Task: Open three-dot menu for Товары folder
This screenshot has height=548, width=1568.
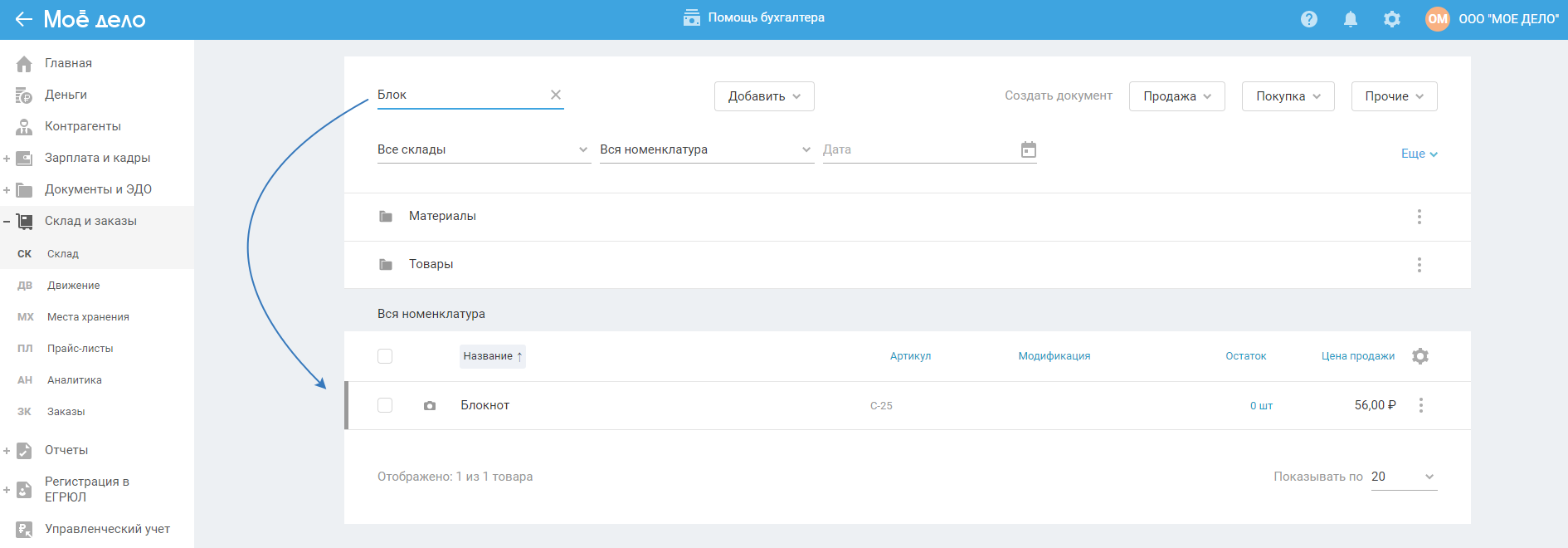Action: [1419, 265]
